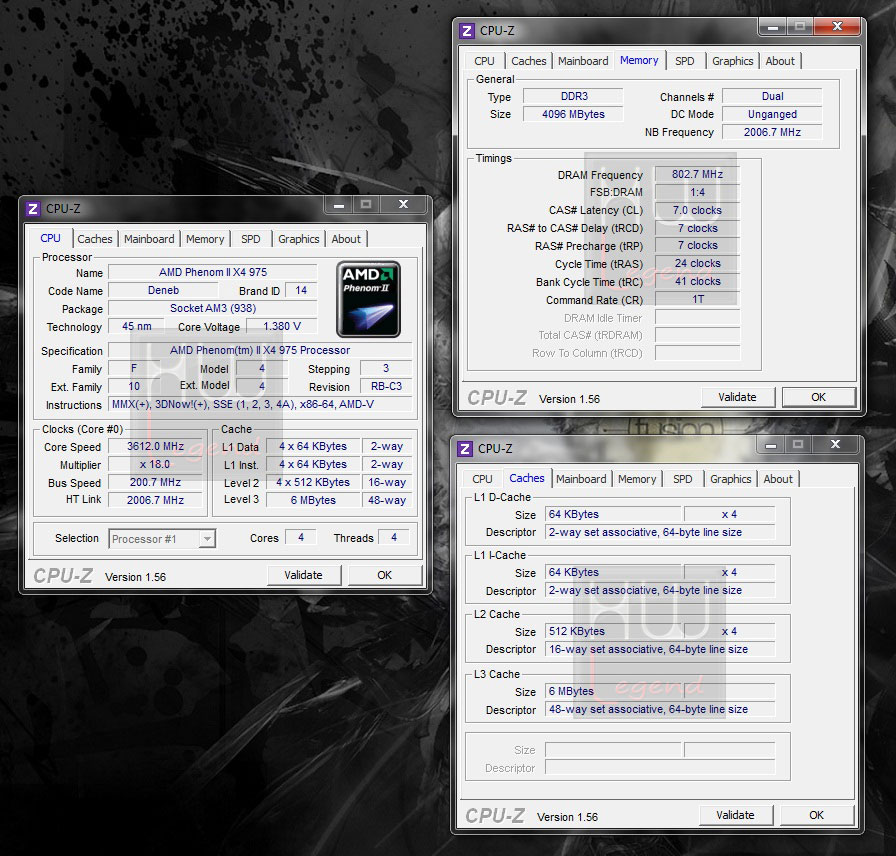
Task: Click the AMD Phenom II logo badge
Action: 369,299
